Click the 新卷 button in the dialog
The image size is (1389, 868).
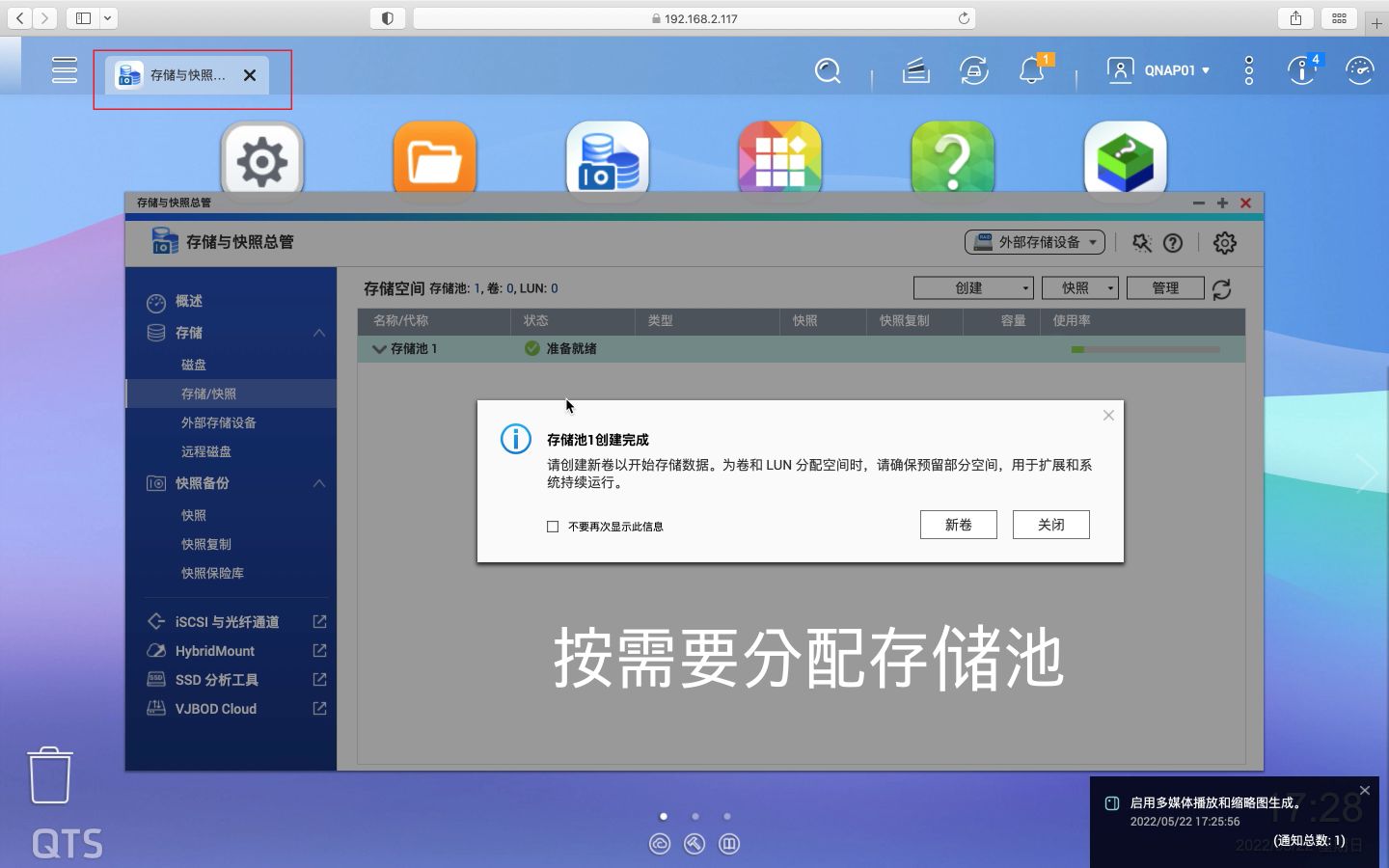(958, 524)
